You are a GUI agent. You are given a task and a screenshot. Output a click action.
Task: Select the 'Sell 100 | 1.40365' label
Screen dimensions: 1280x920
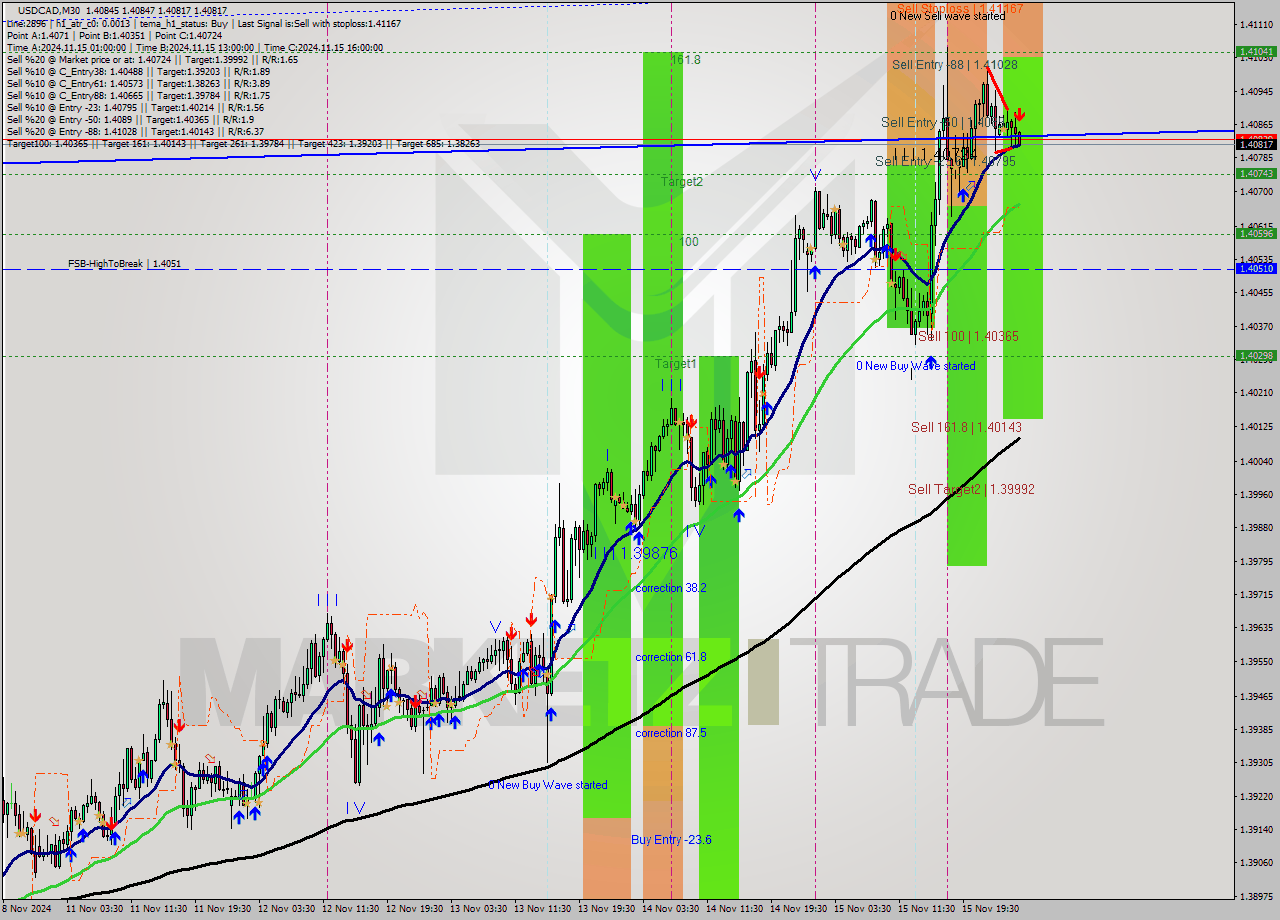(x=968, y=336)
